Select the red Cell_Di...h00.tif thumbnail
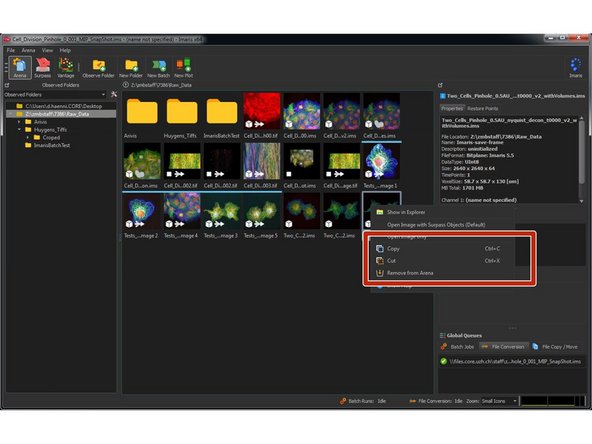The image size is (592, 444). 262,111
